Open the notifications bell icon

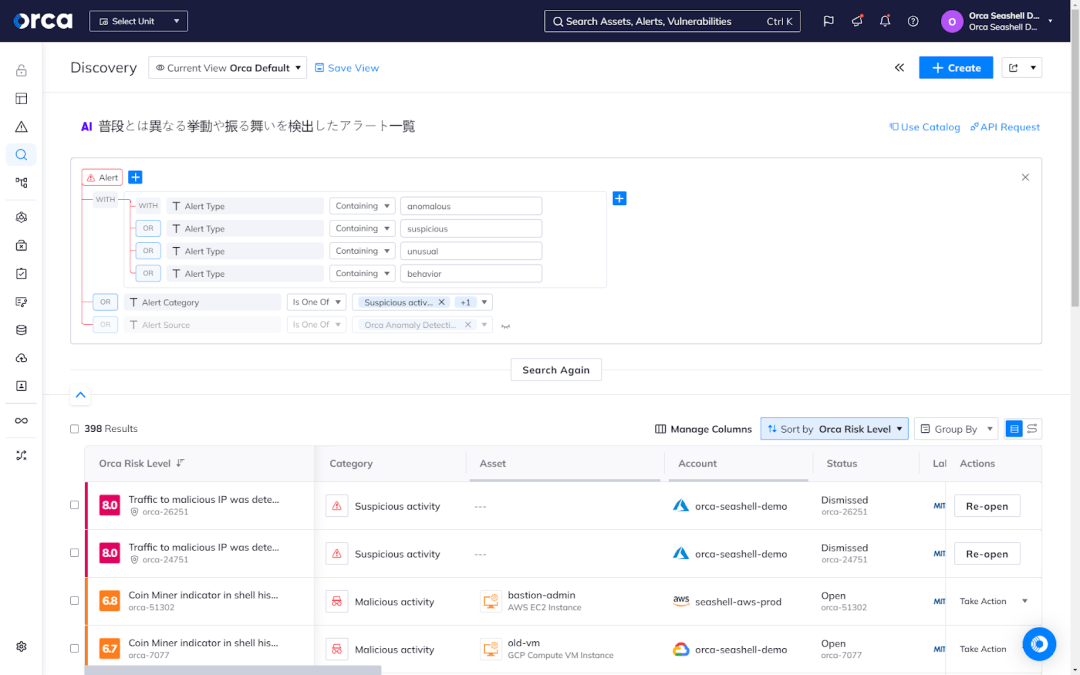click(x=885, y=21)
